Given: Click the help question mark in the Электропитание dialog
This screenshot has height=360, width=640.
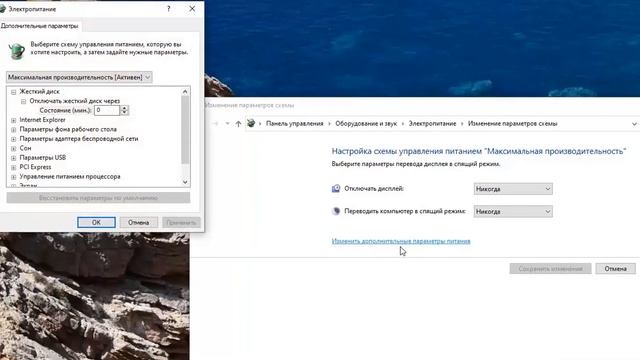Looking at the screenshot, I should [169, 9].
